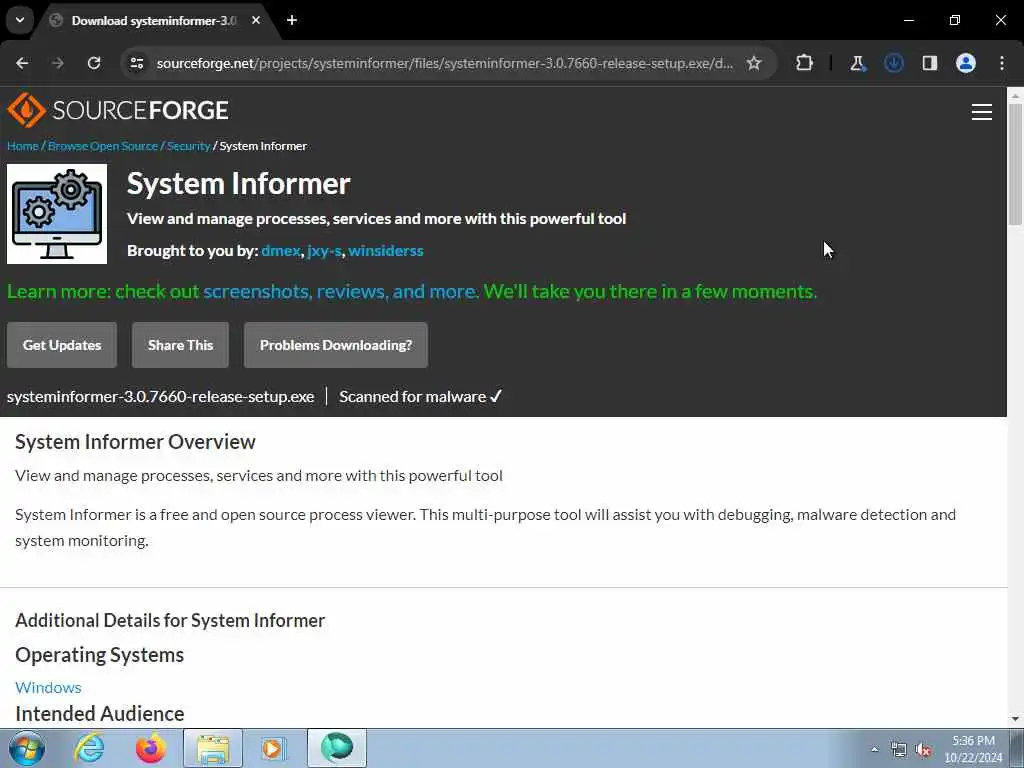Open the Security breadcrumb link
Viewport: 1024px width, 768px height.
tap(188, 146)
